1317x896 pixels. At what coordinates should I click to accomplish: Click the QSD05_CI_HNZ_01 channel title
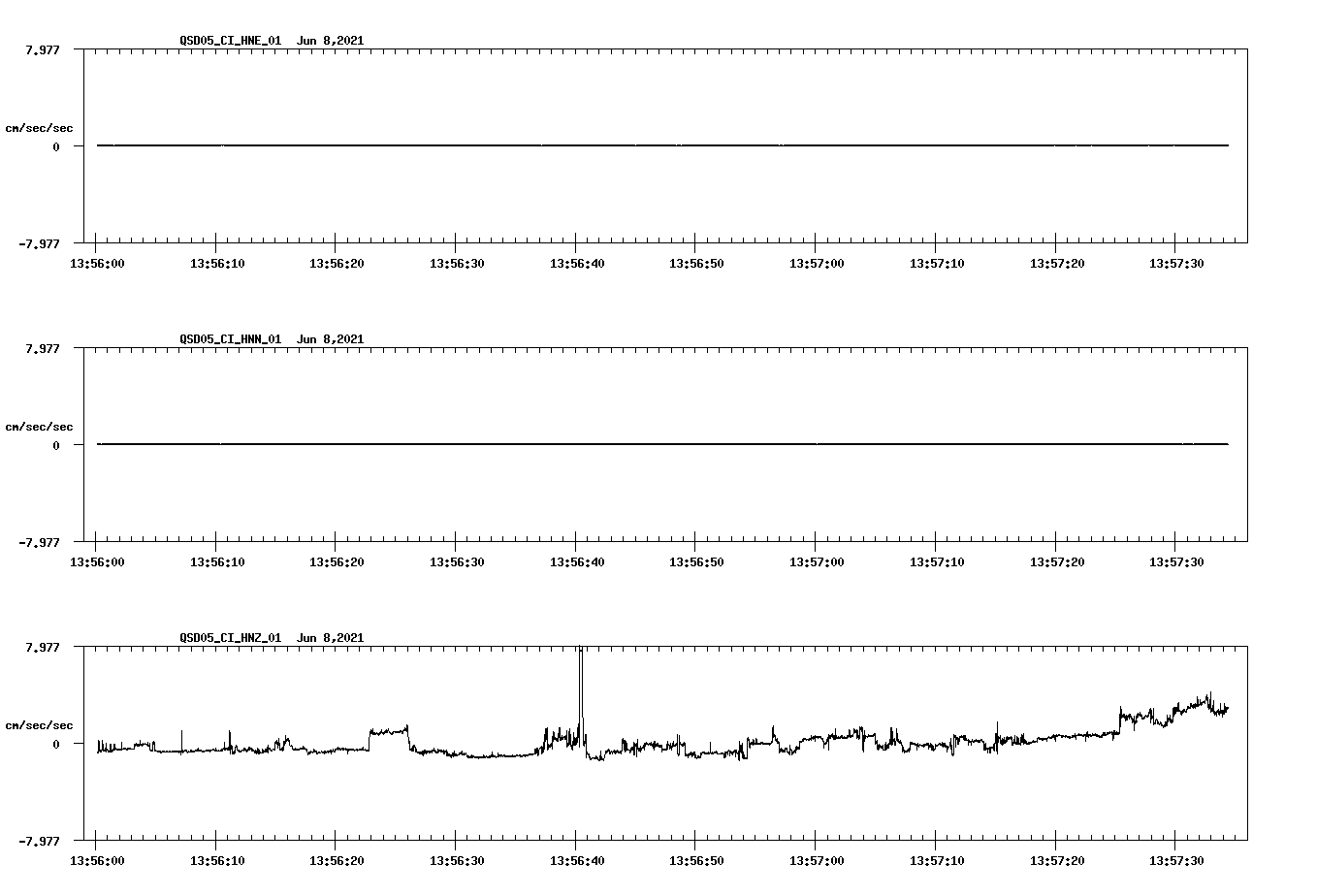click(x=231, y=638)
